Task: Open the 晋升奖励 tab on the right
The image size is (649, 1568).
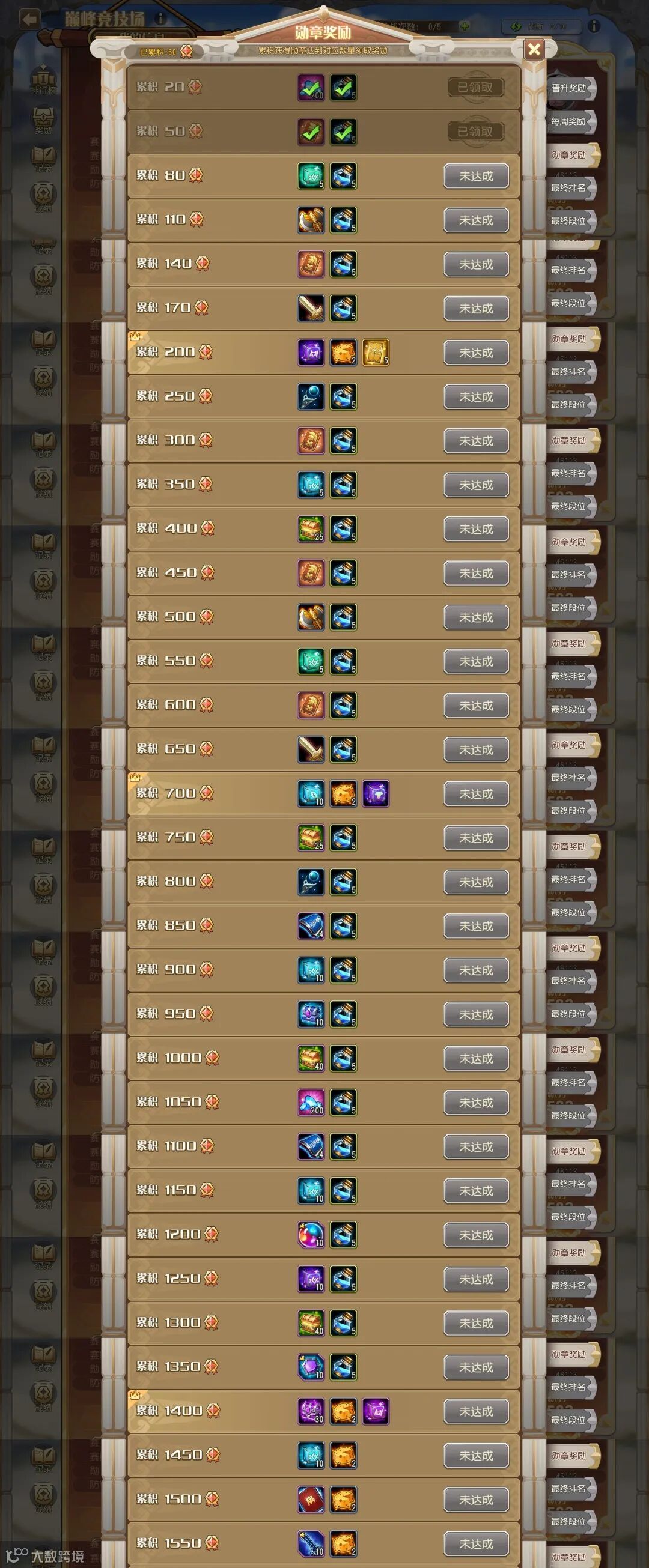Action: coord(570,88)
